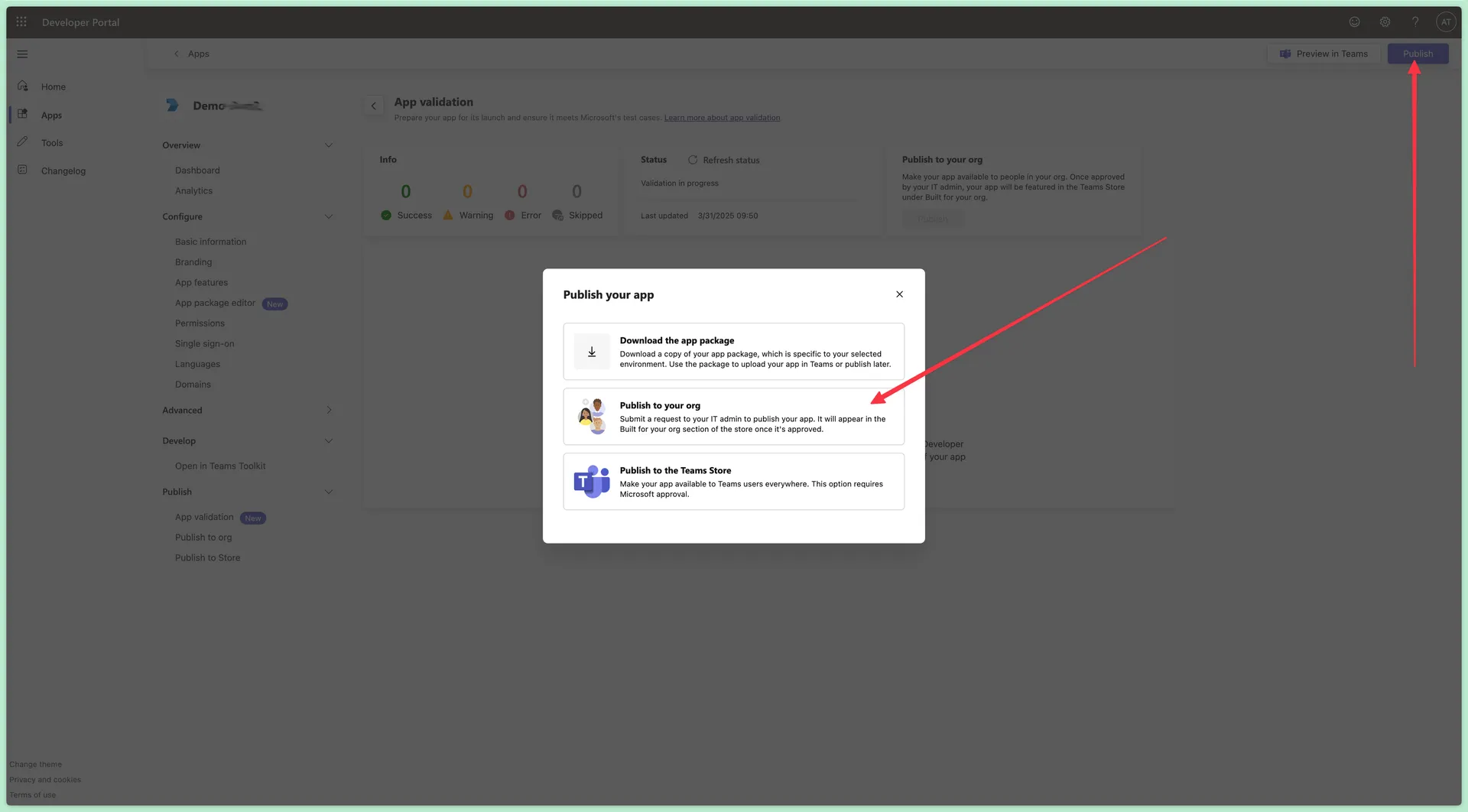Open the Permissions page
This screenshot has height=812, width=1468.
(x=200, y=323)
